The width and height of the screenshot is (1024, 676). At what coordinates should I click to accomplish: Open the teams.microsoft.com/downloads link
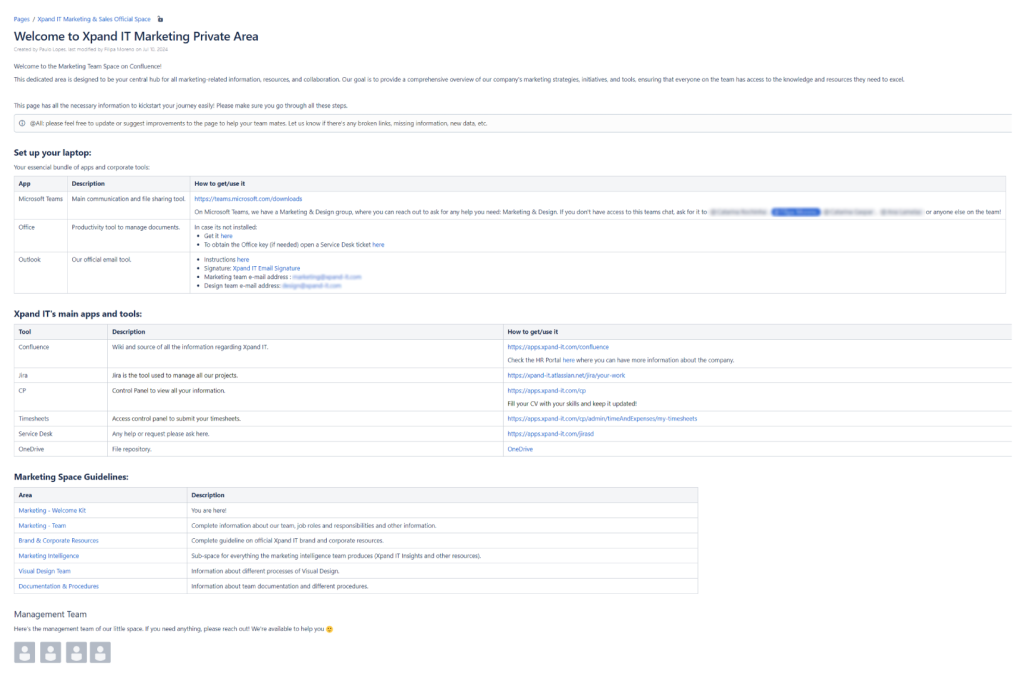click(248, 199)
